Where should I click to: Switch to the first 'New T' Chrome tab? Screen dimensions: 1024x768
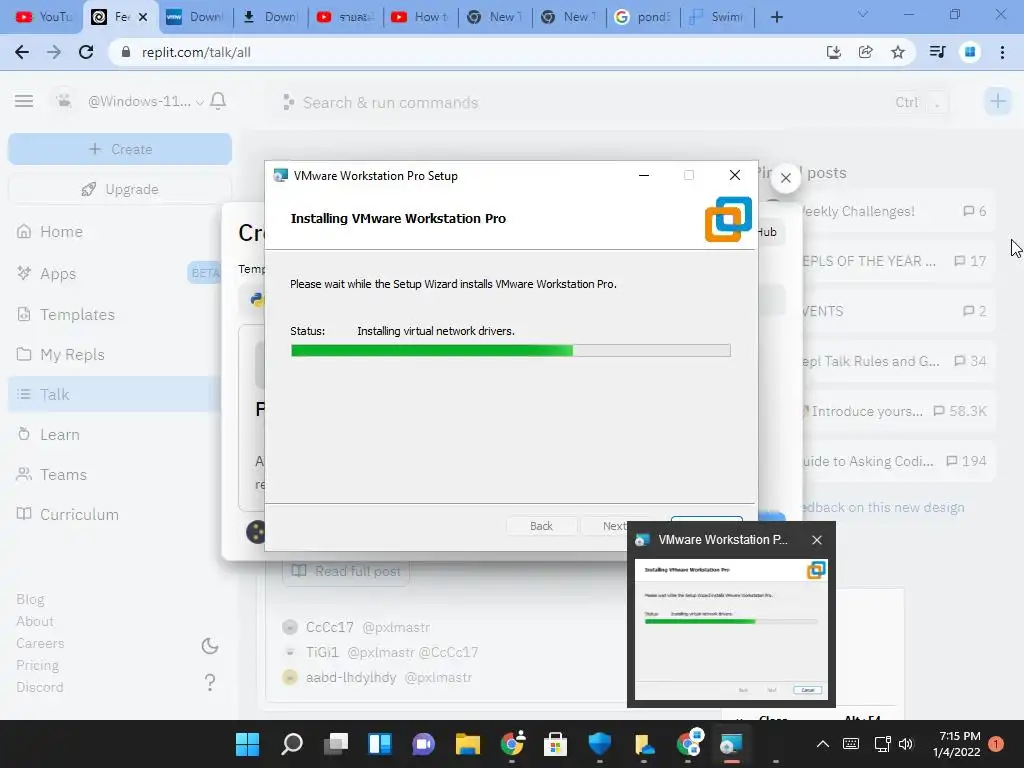(x=495, y=17)
